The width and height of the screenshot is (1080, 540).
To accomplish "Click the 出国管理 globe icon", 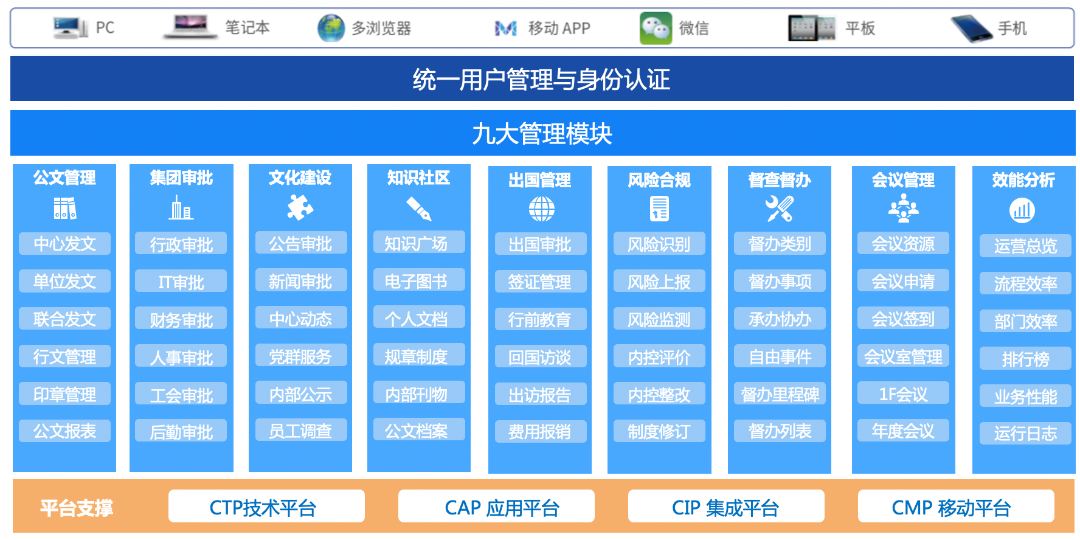I will [x=540, y=209].
